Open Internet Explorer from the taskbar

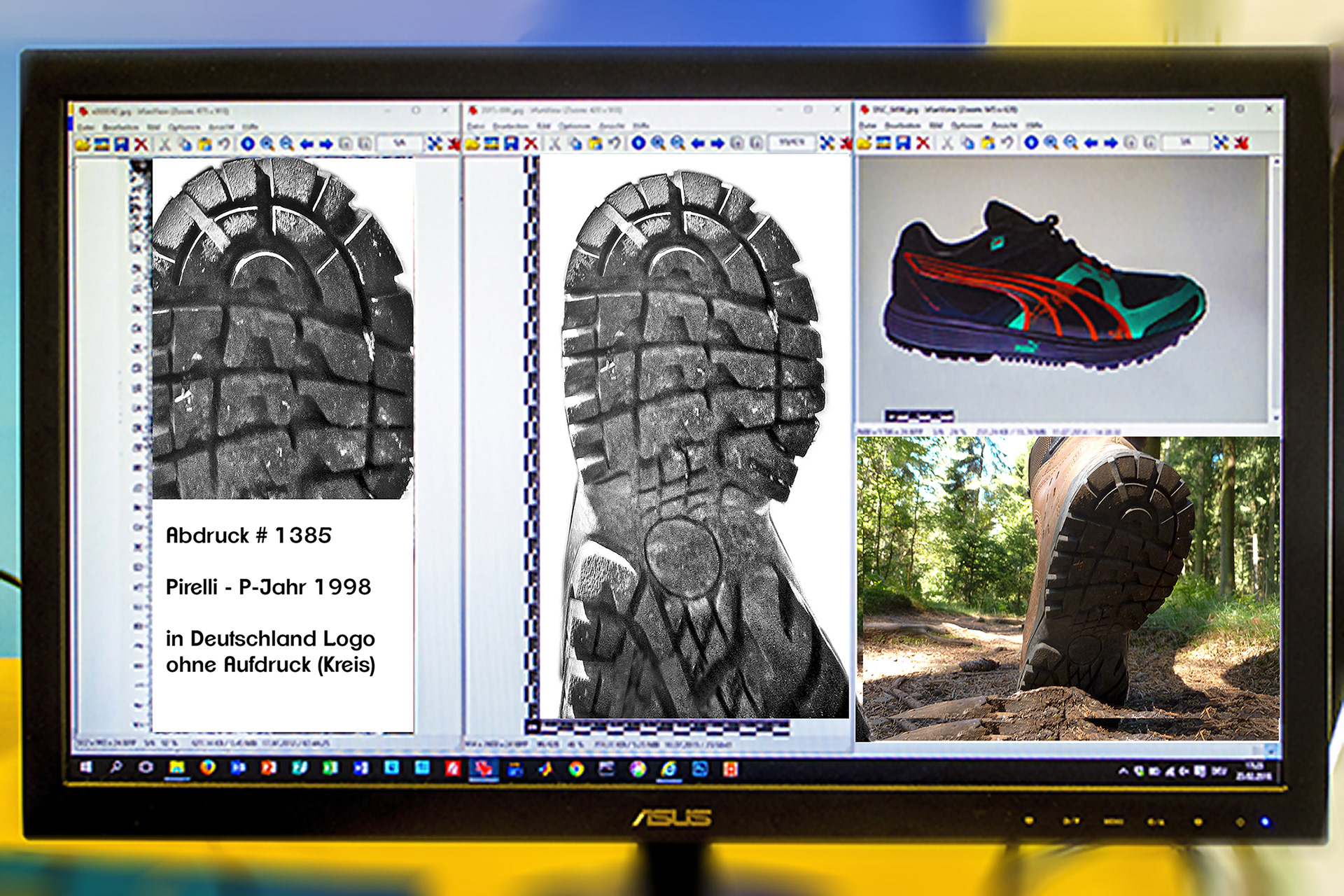click(669, 769)
